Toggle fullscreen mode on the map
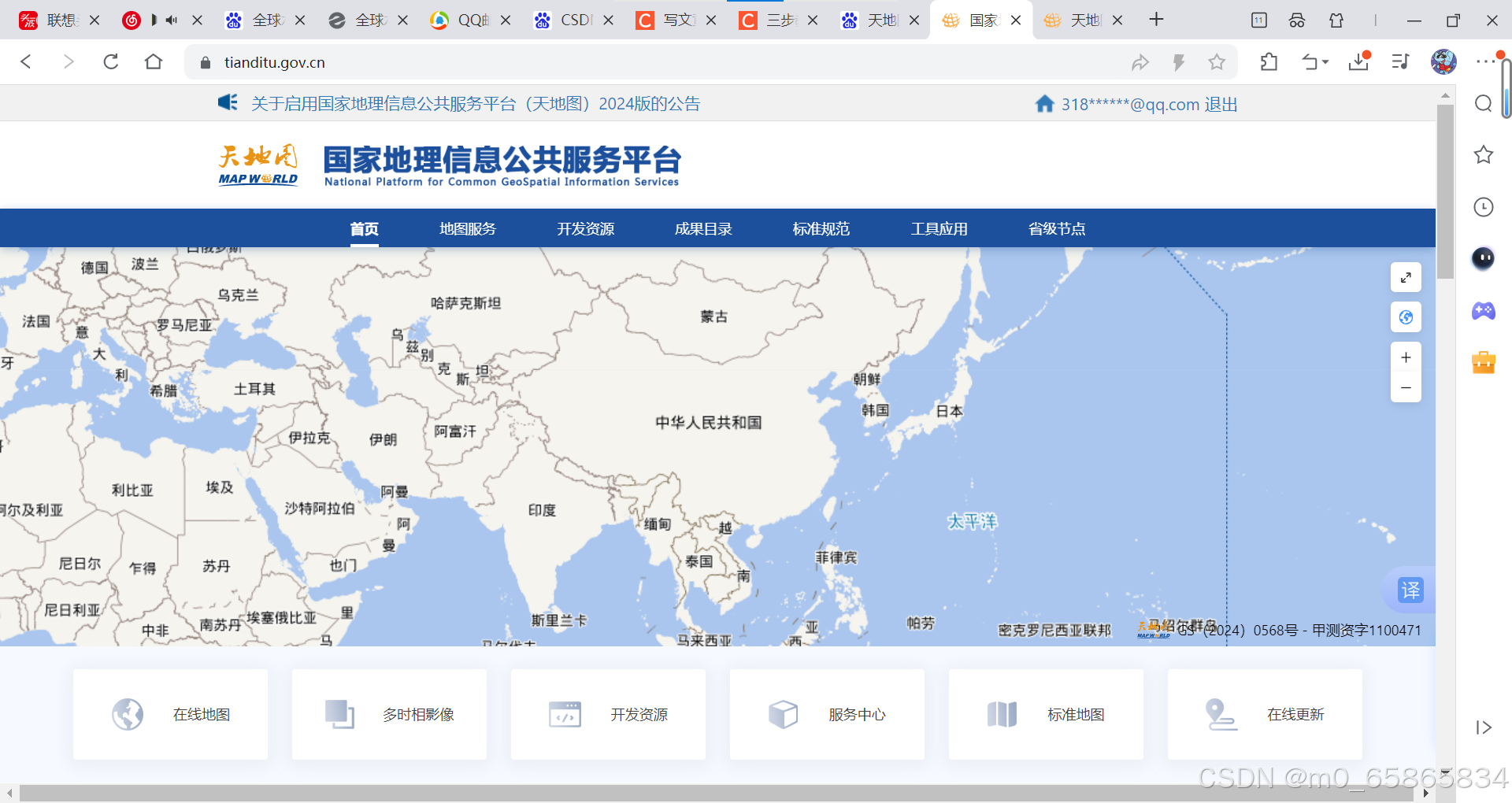Screen dimensions: 1512x803 1406,277
